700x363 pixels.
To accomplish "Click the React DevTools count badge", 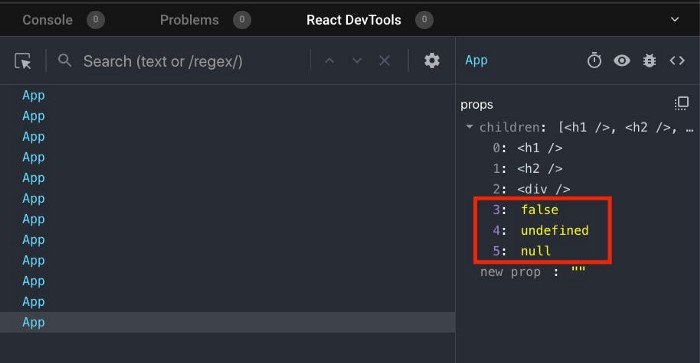I will (x=424, y=20).
